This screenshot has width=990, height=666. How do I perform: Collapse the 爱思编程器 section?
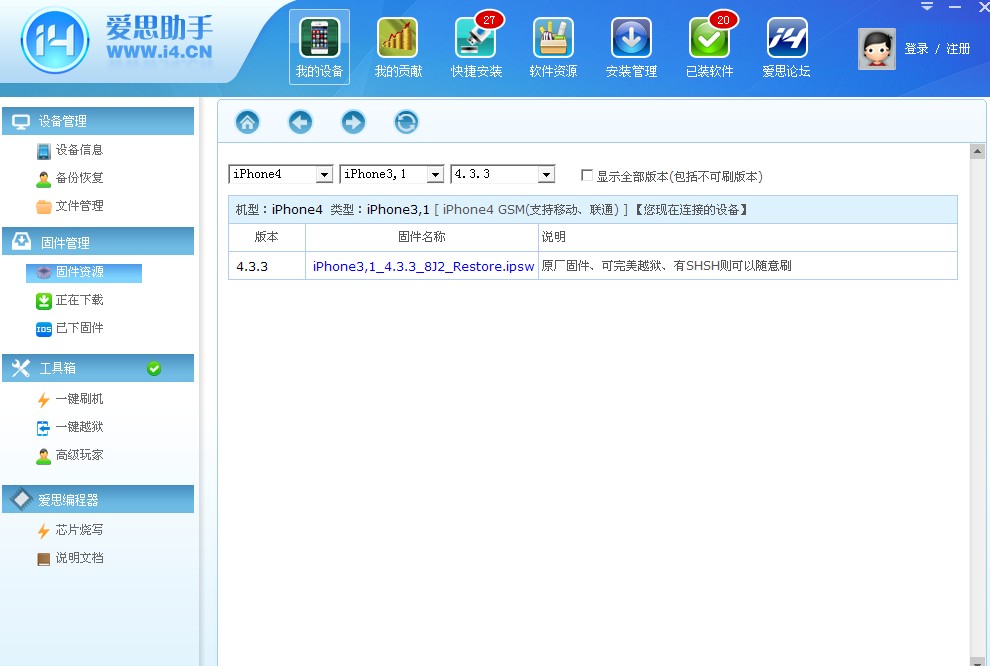coord(98,499)
